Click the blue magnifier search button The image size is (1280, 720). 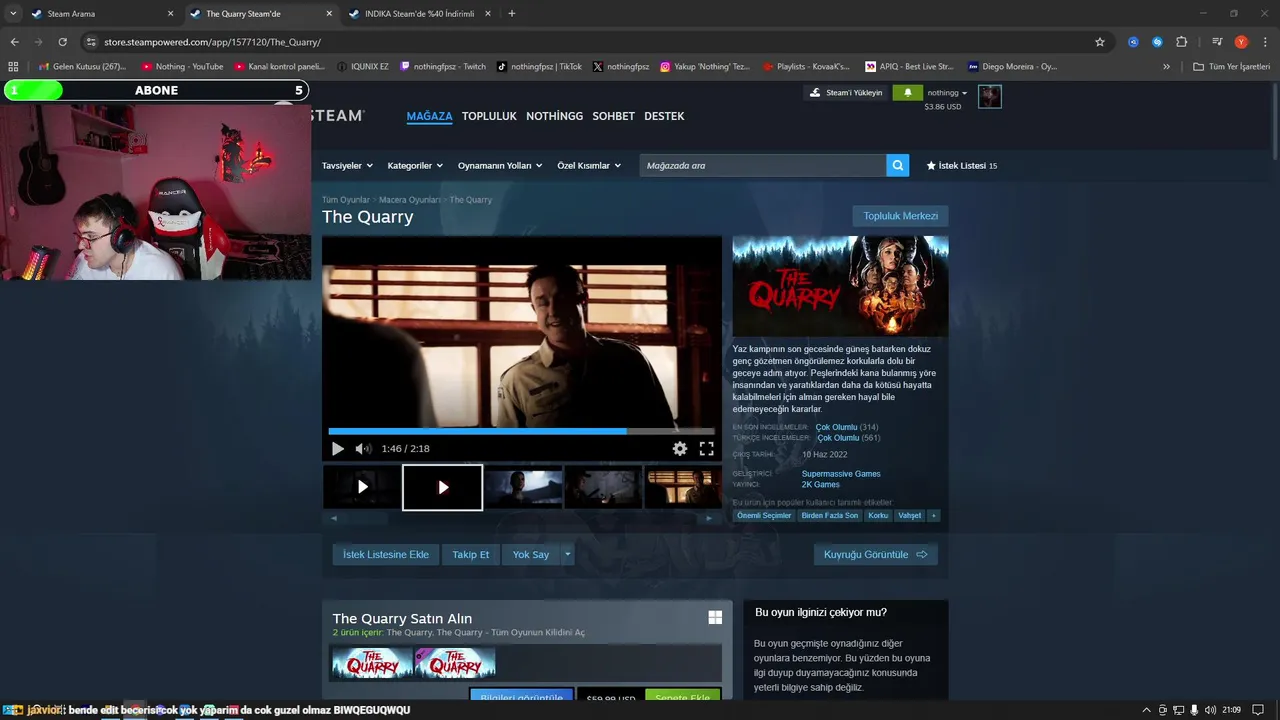[898, 165]
